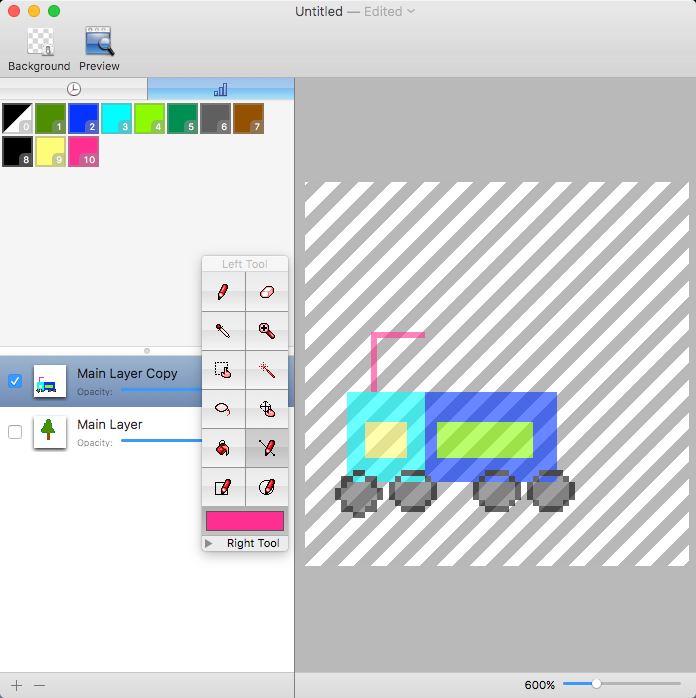The width and height of the screenshot is (696, 698).
Task: Select the Eraser tool
Action: 266,292
